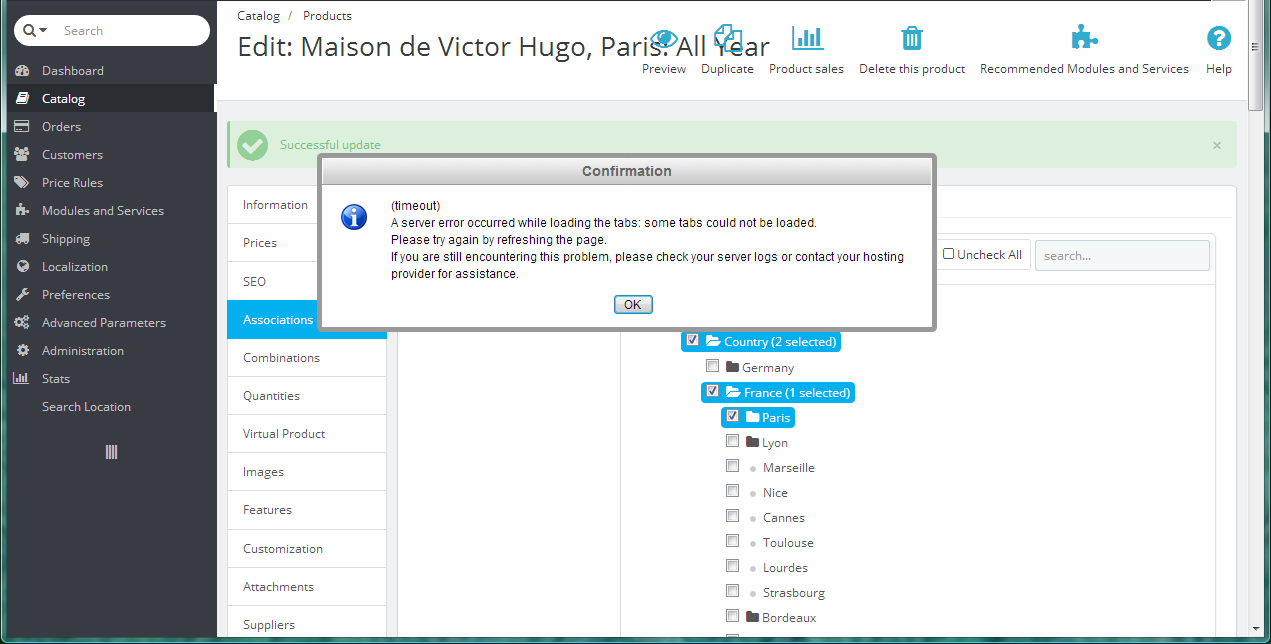
Task: Open the Combinations tab
Action: [x=307, y=358]
